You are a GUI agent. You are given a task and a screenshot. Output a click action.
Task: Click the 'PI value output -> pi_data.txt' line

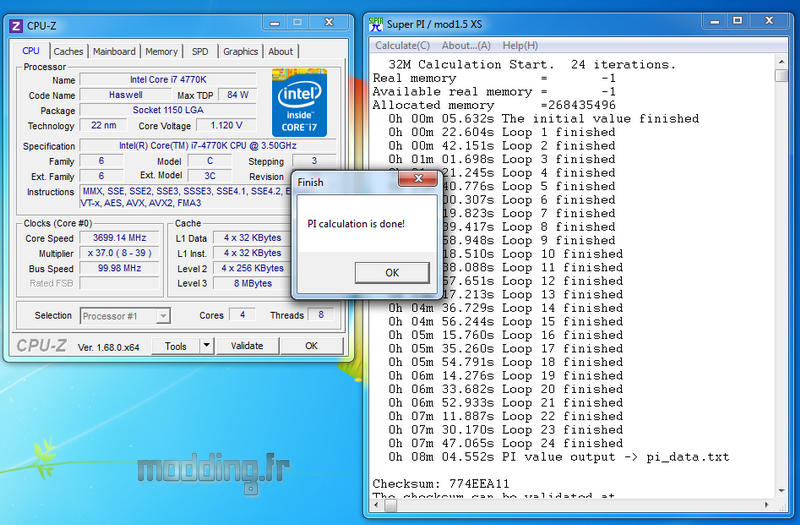click(x=559, y=457)
